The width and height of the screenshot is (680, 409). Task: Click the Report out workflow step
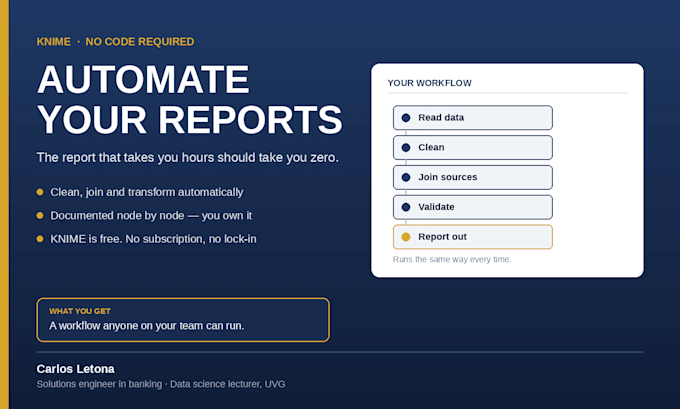pyautogui.click(x=473, y=237)
